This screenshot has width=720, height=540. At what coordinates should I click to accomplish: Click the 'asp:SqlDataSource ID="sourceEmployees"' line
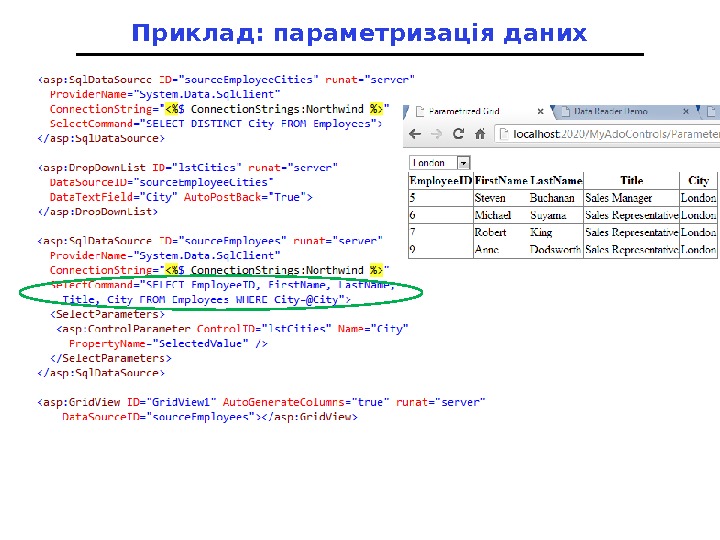pyautogui.click(x=210, y=241)
